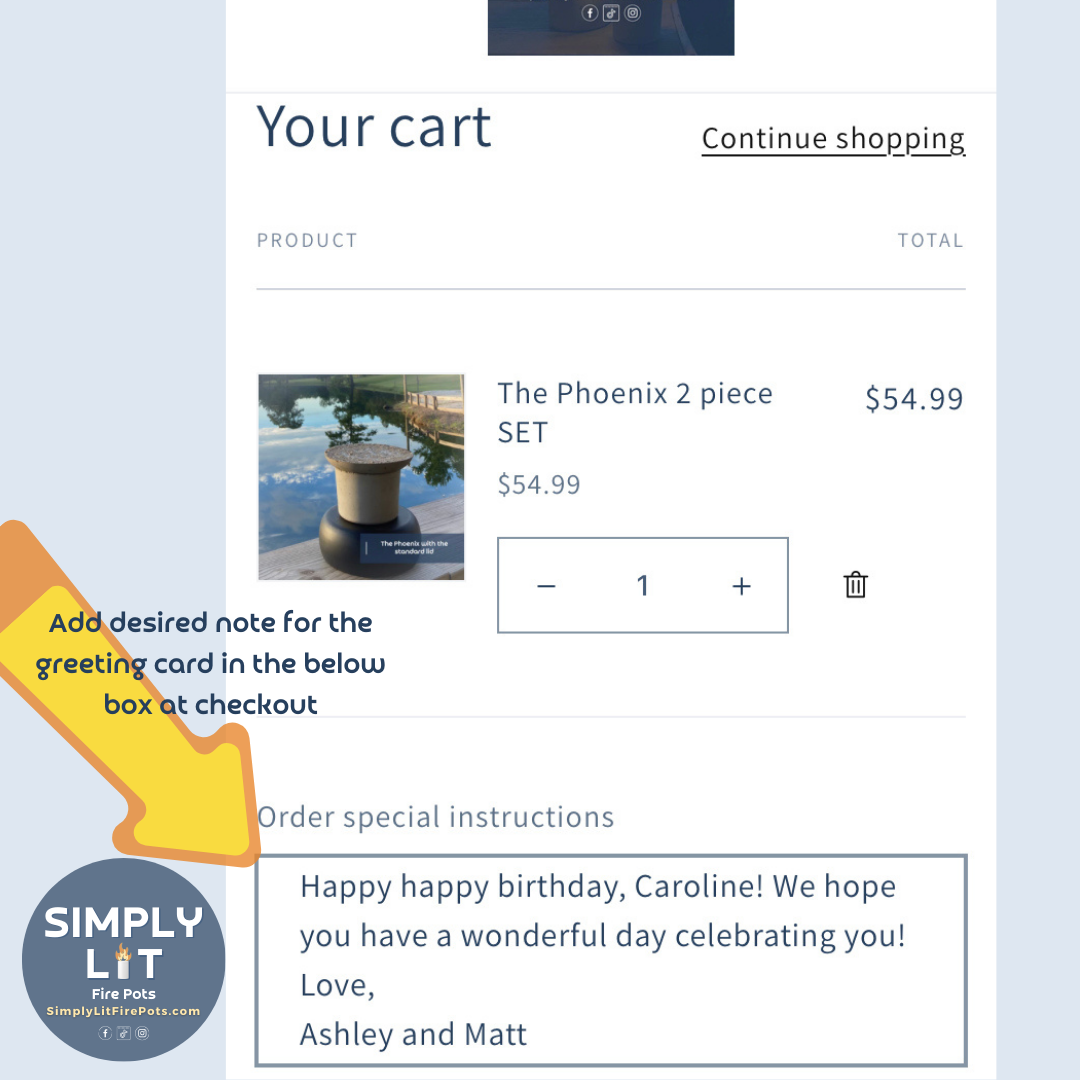This screenshot has height=1080, width=1080.
Task: Click the $54.99 total price
Action: 914,398
